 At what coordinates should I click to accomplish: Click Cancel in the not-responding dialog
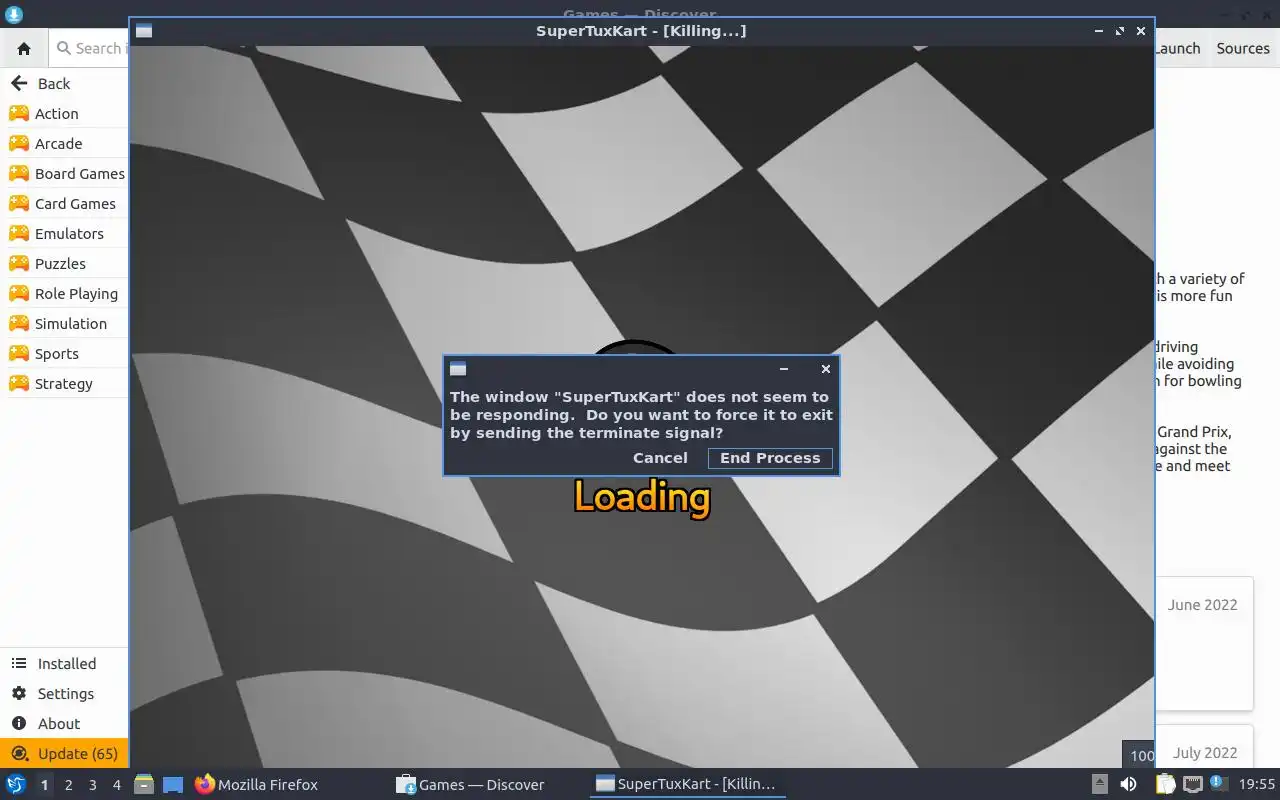660,458
